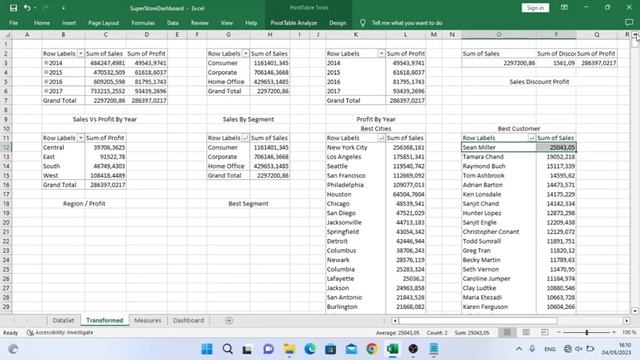Open the Design ribbon tab
Screen dimensions: 640x360
(338, 23)
